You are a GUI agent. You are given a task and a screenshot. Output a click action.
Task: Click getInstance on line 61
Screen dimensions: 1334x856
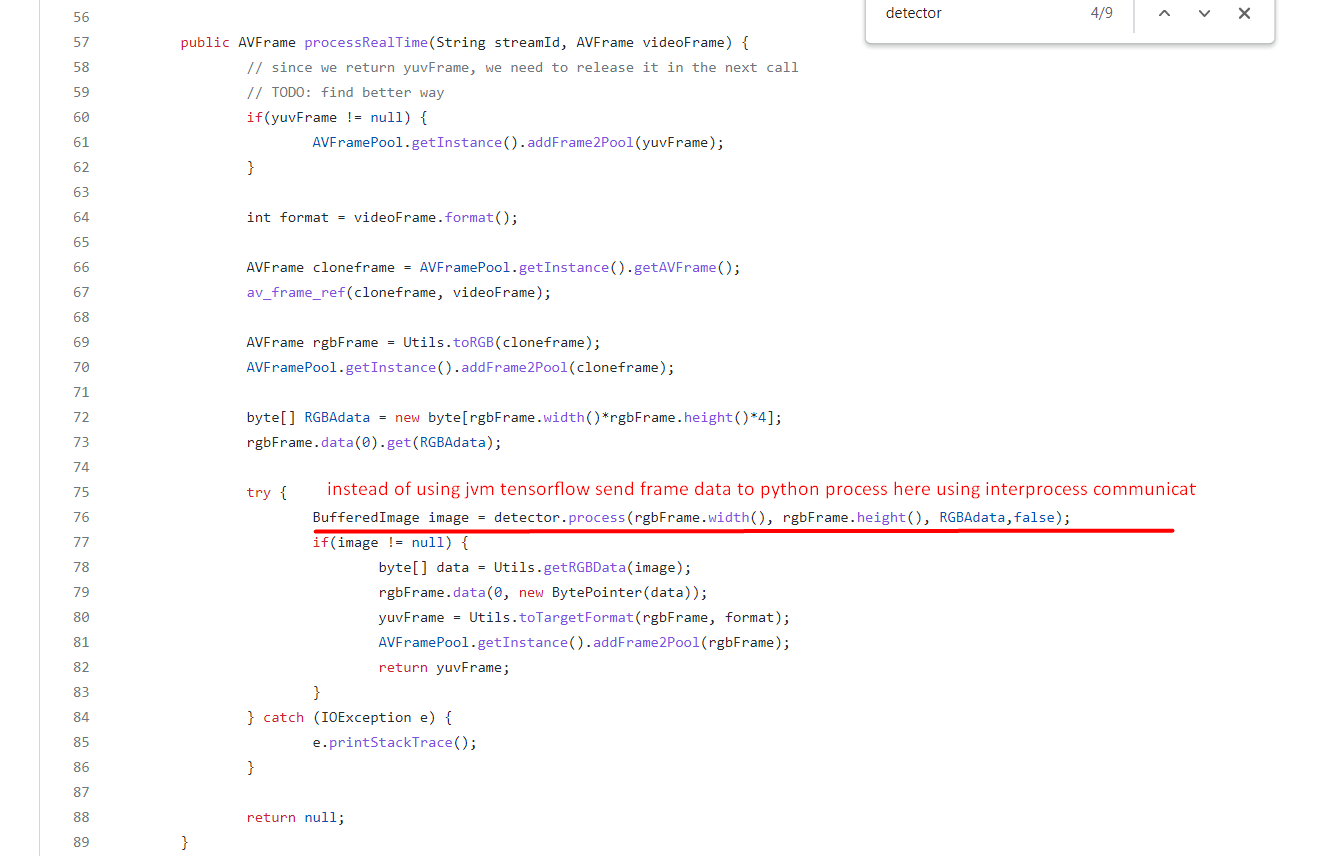(457, 142)
